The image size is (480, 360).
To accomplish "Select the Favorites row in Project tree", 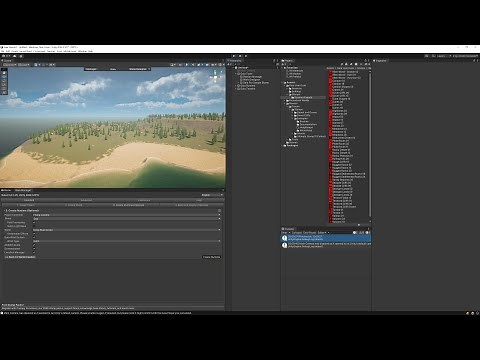I will pos(292,68).
